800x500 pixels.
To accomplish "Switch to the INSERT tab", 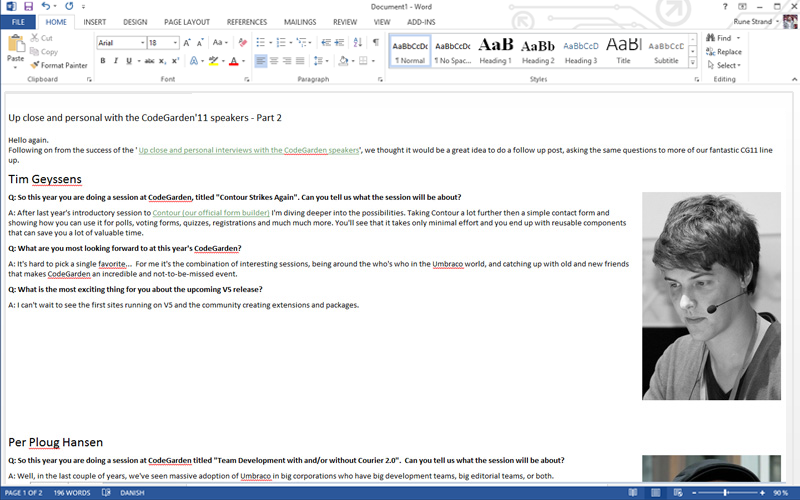I will (x=94, y=22).
